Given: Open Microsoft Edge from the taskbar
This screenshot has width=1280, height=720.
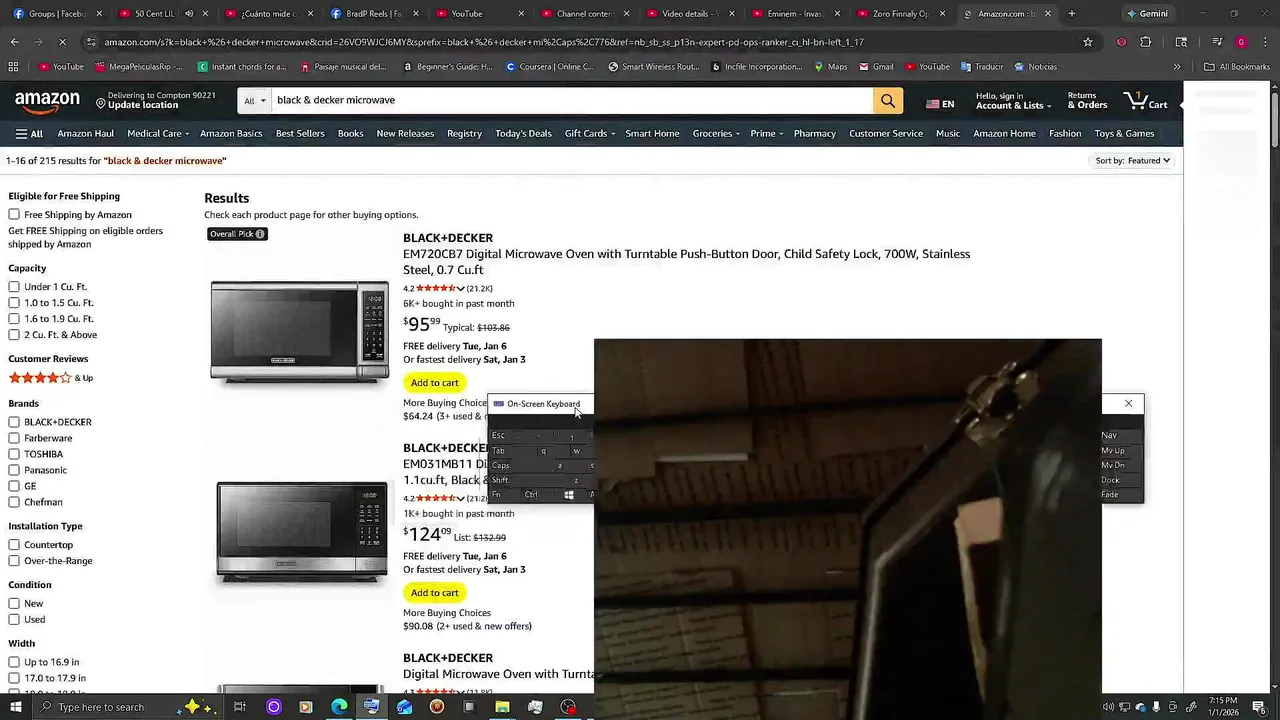Looking at the screenshot, I should (x=339, y=707).
